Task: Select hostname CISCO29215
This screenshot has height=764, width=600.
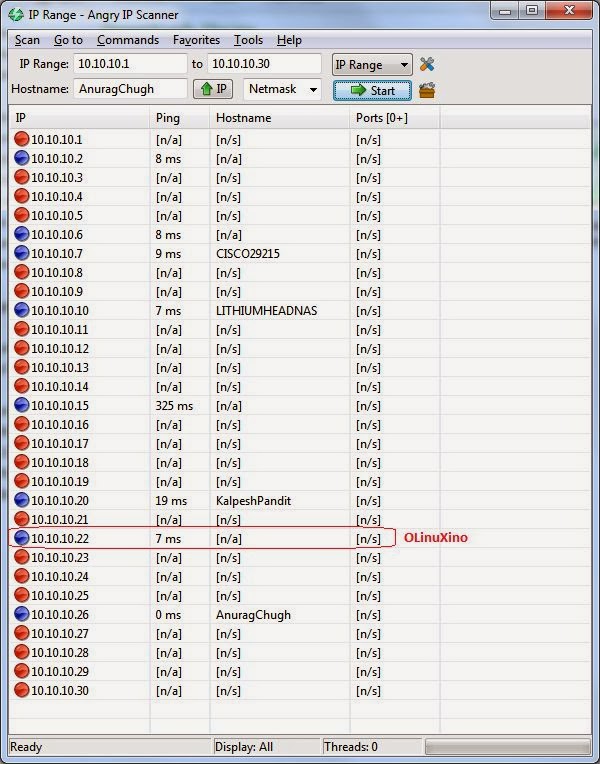Action: click(x=248, y=254)
